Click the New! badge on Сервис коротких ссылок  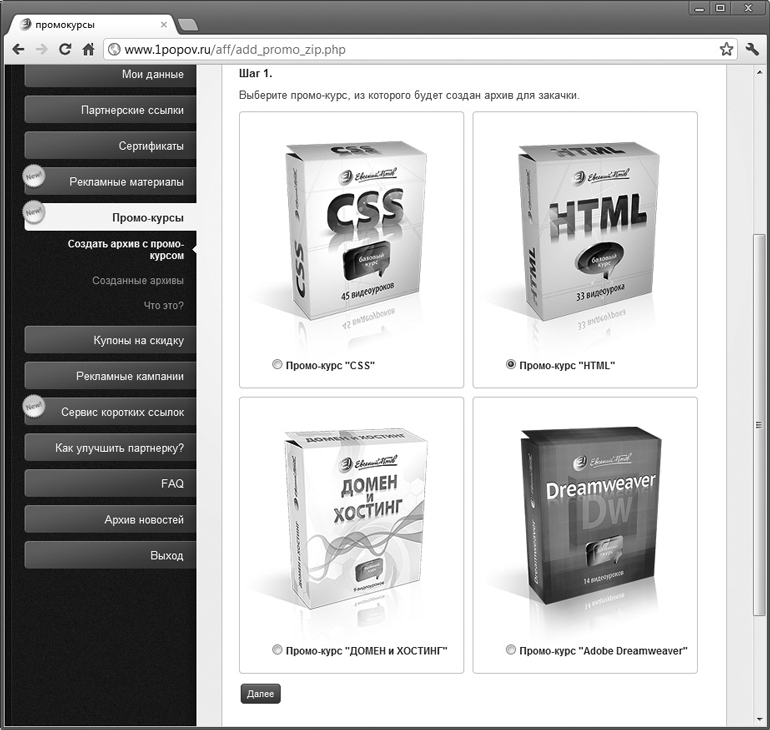point(33,406)
